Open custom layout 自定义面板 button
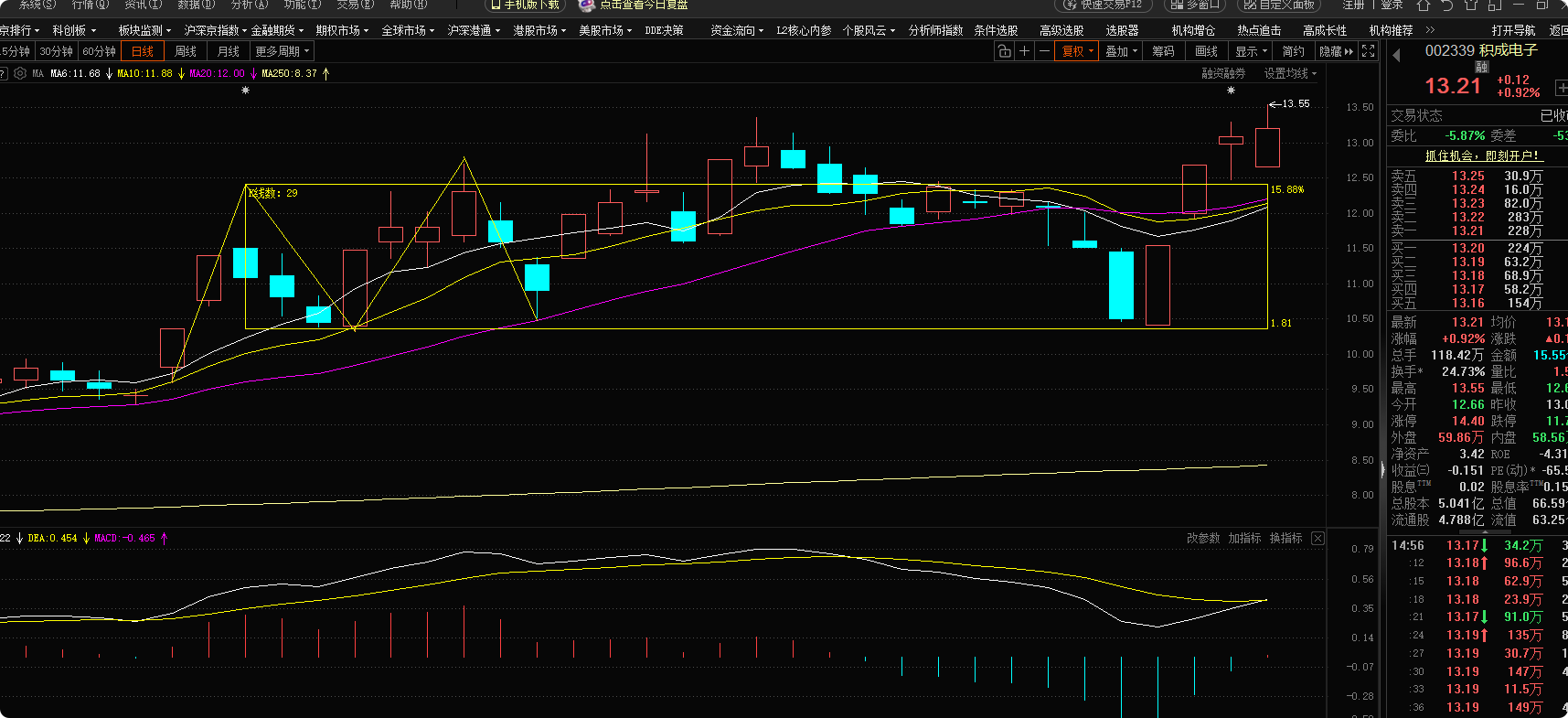 (1281, 5)
